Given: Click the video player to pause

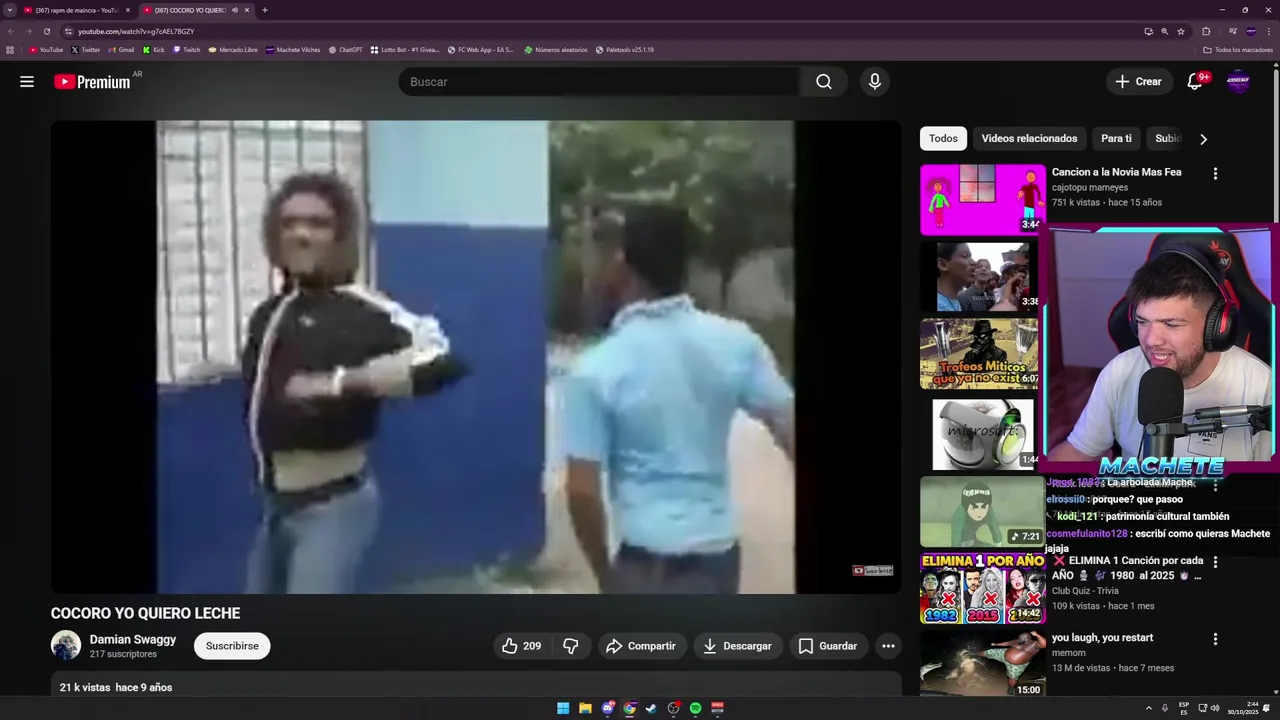Looking at the screenshot, I should (x=476, y=357).
